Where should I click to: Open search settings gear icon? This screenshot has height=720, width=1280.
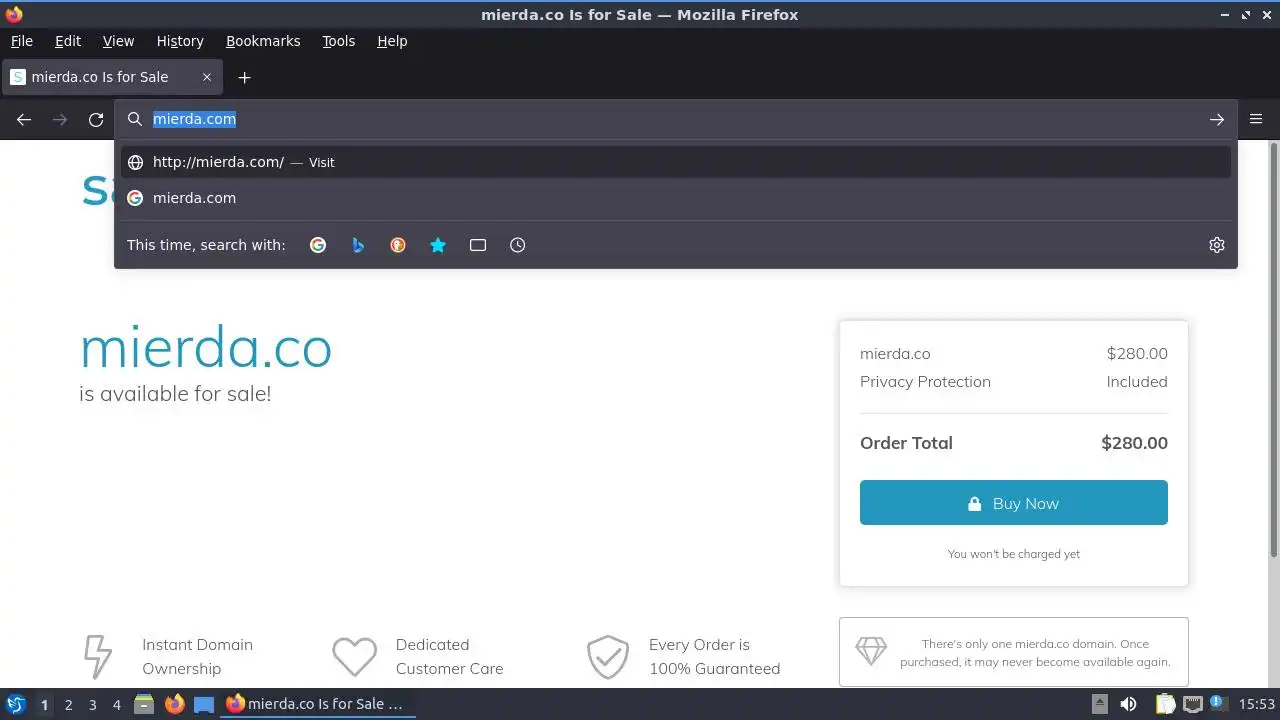coord(1217,245)
